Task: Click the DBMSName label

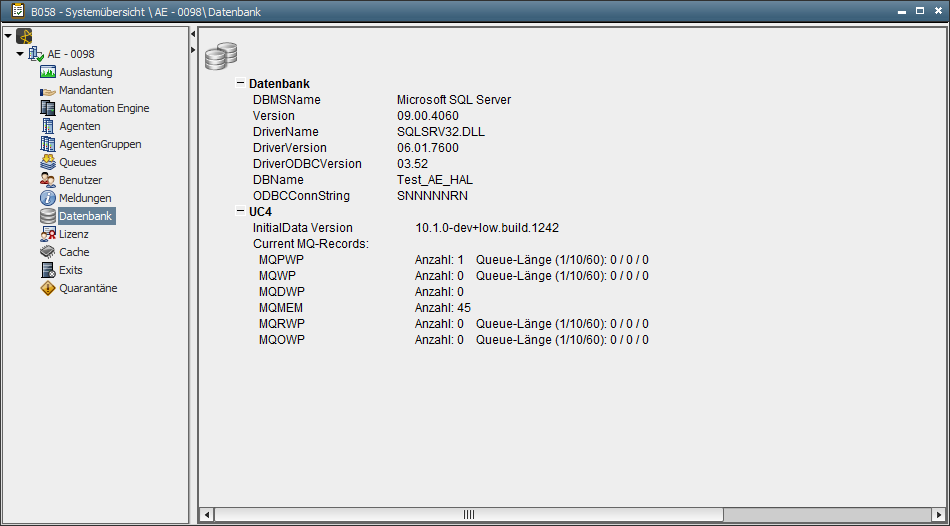Action: click(x=287, y=99)
